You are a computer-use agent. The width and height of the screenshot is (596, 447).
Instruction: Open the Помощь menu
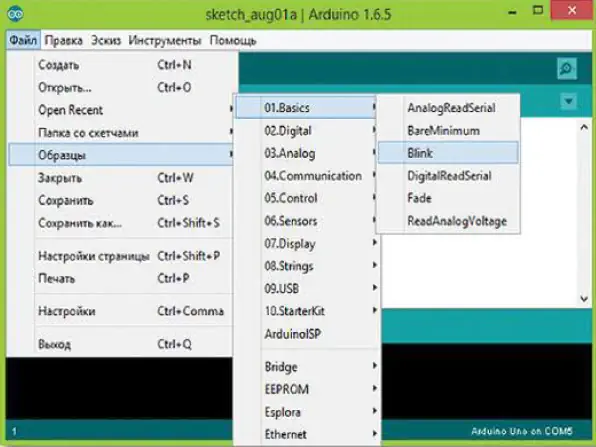pyautogui.click(x=233, y=40)
